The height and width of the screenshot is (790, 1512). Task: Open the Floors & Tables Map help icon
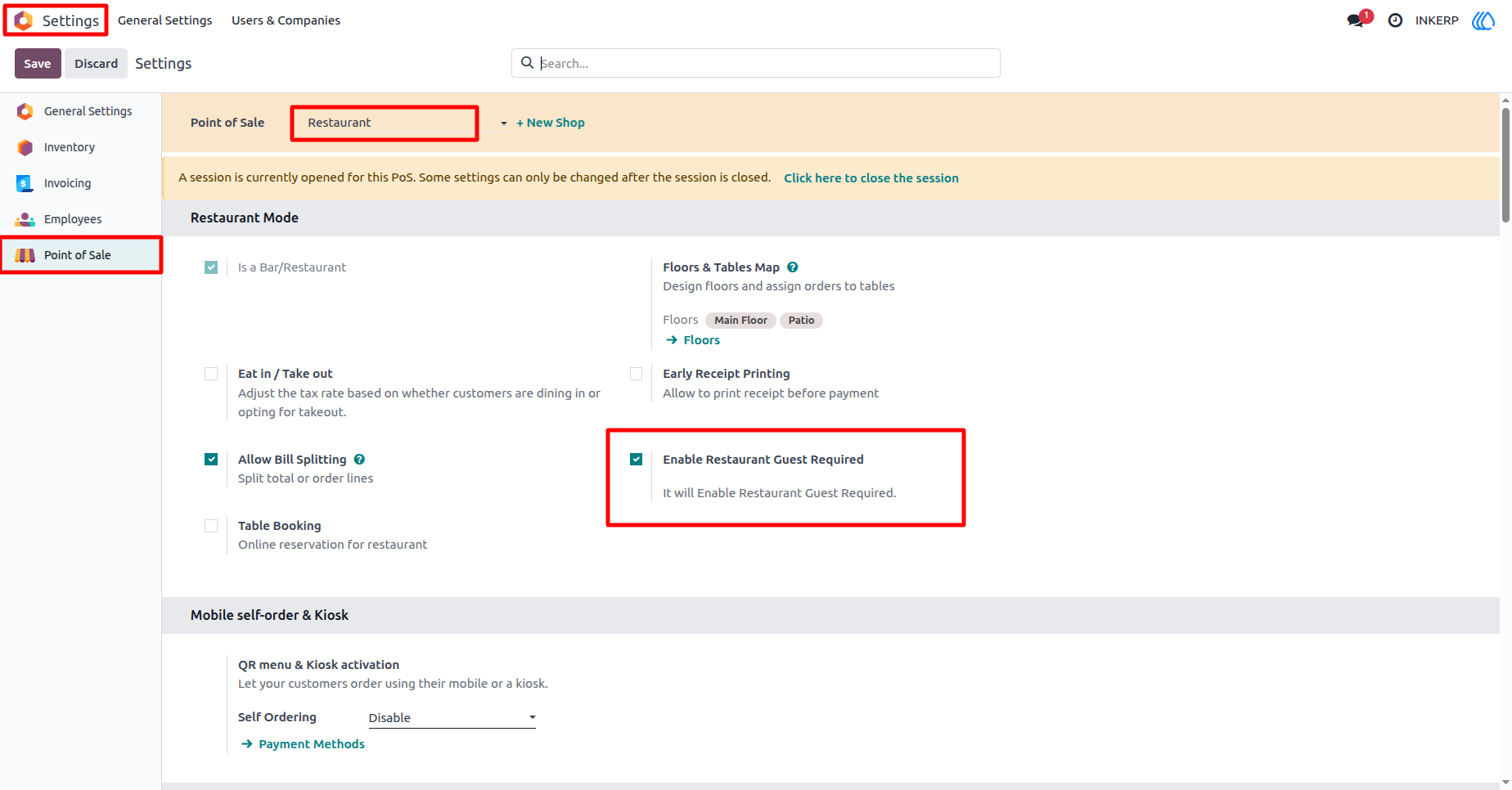click(x=792, y=267)
